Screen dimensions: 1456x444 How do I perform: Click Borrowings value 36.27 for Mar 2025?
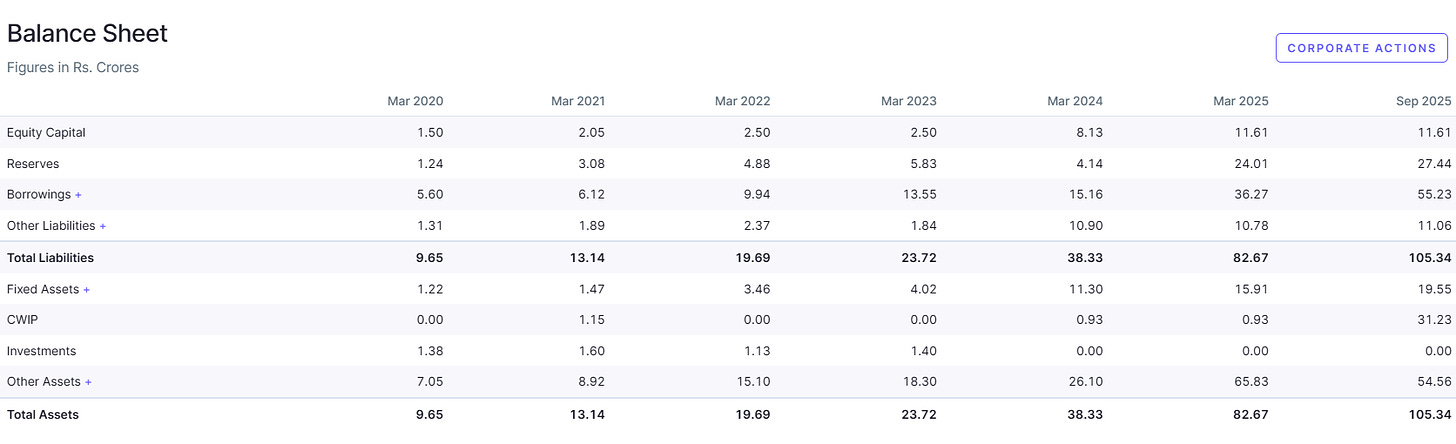click(1251, 195)
